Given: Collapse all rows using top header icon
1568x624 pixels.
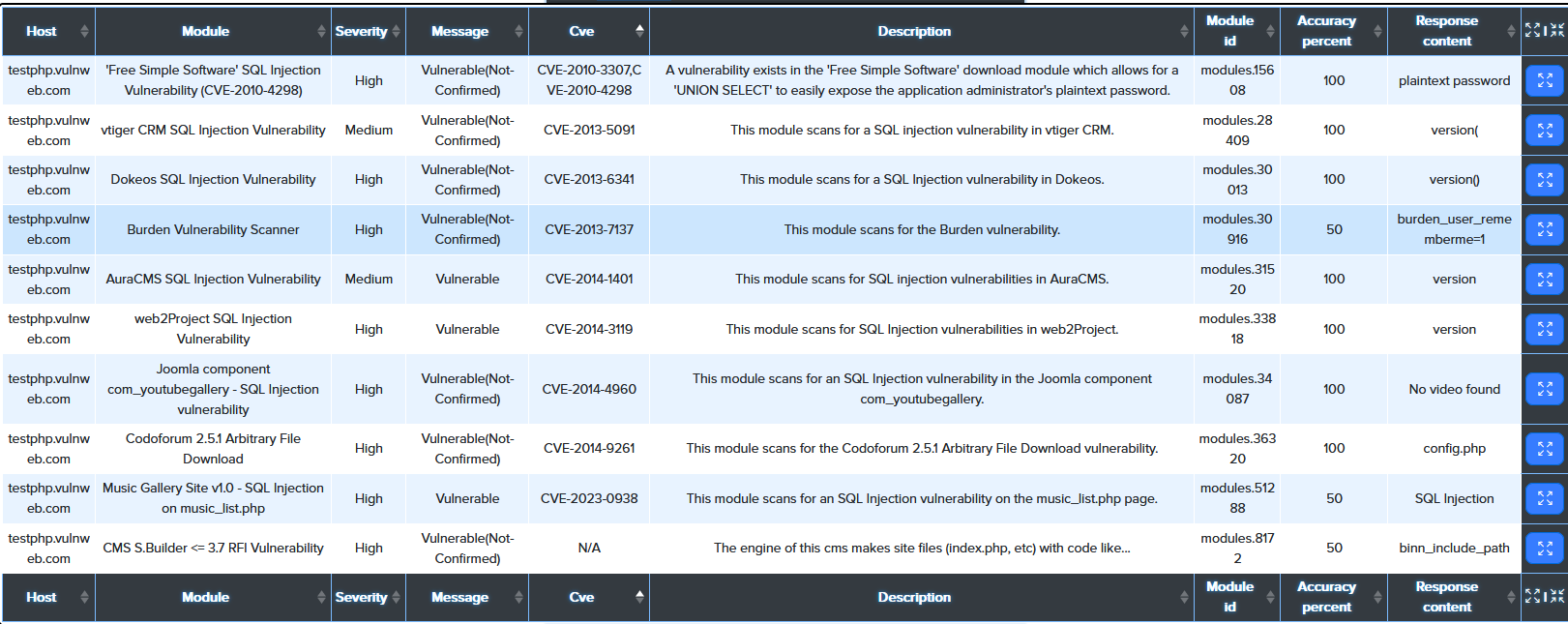Looking at the screenshot, I should point(1556,31).
